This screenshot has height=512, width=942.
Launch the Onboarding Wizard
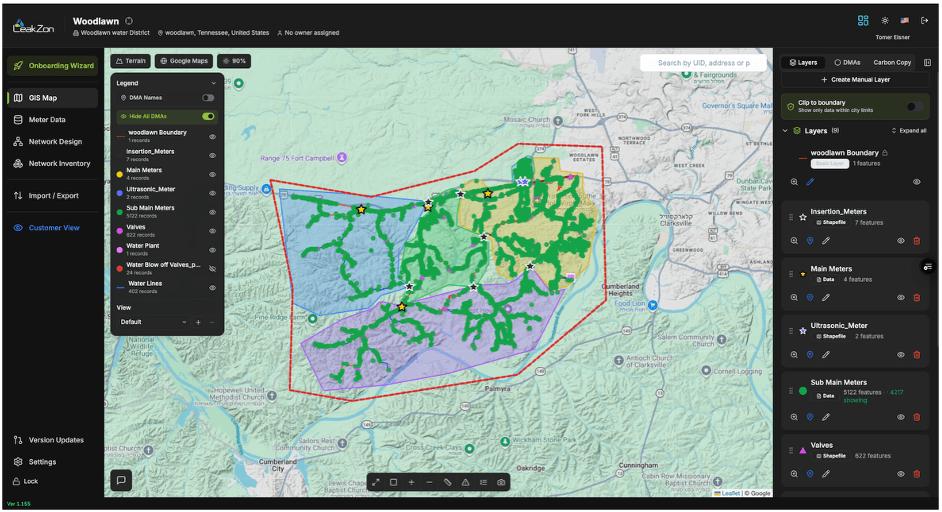pos(53,66)
